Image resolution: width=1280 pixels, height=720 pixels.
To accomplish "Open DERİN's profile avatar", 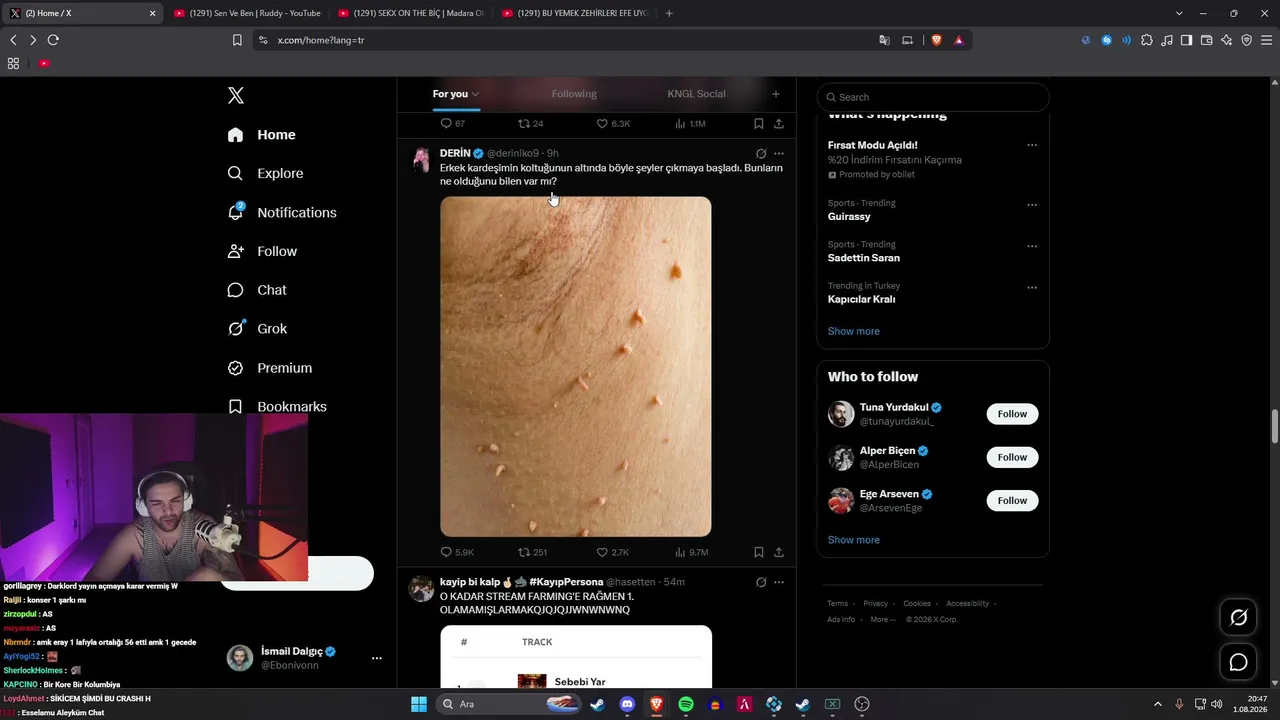I will pyautogui.click(x=422, y=160).
